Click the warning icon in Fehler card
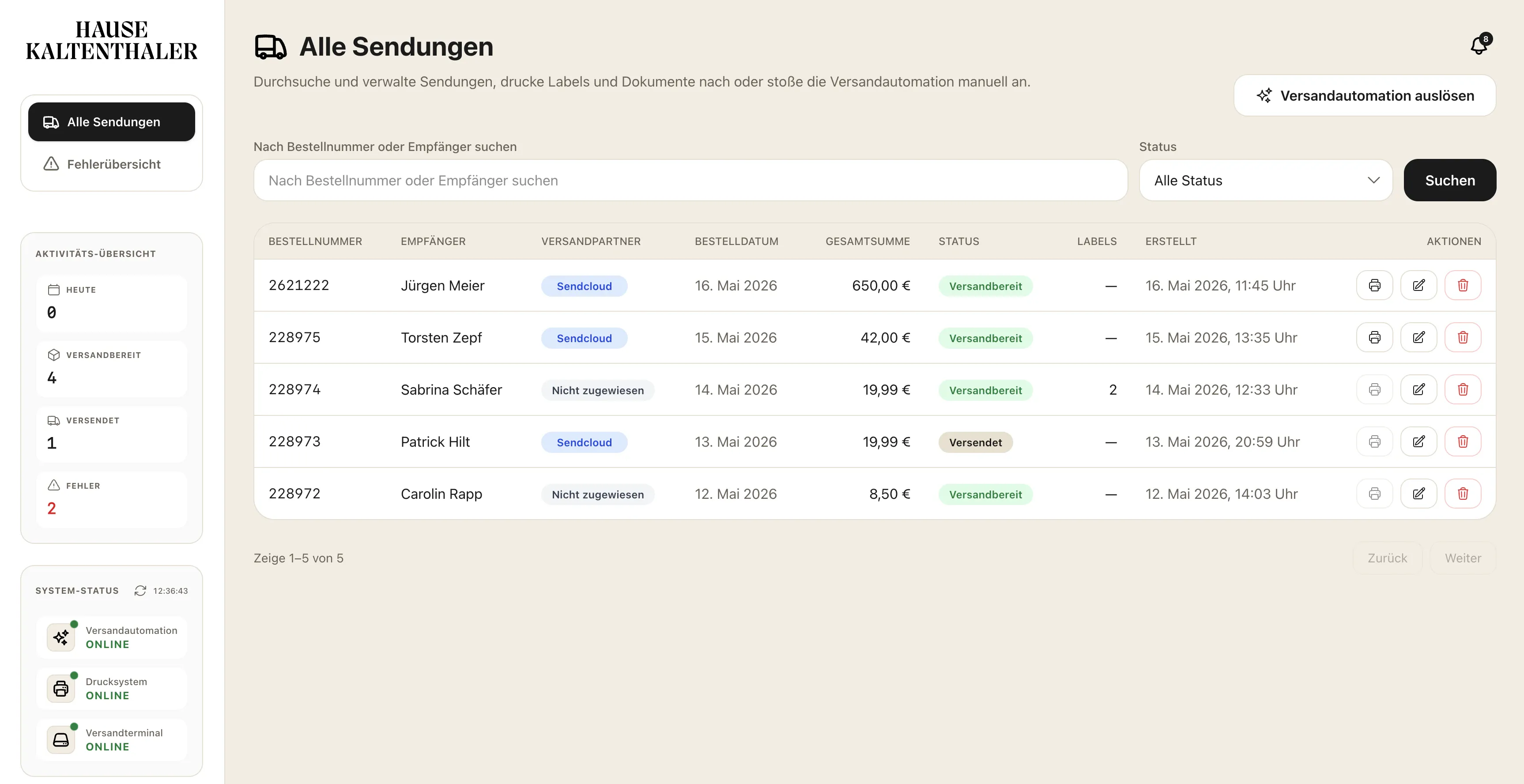 pyautogui.click(x=54, y=486)
